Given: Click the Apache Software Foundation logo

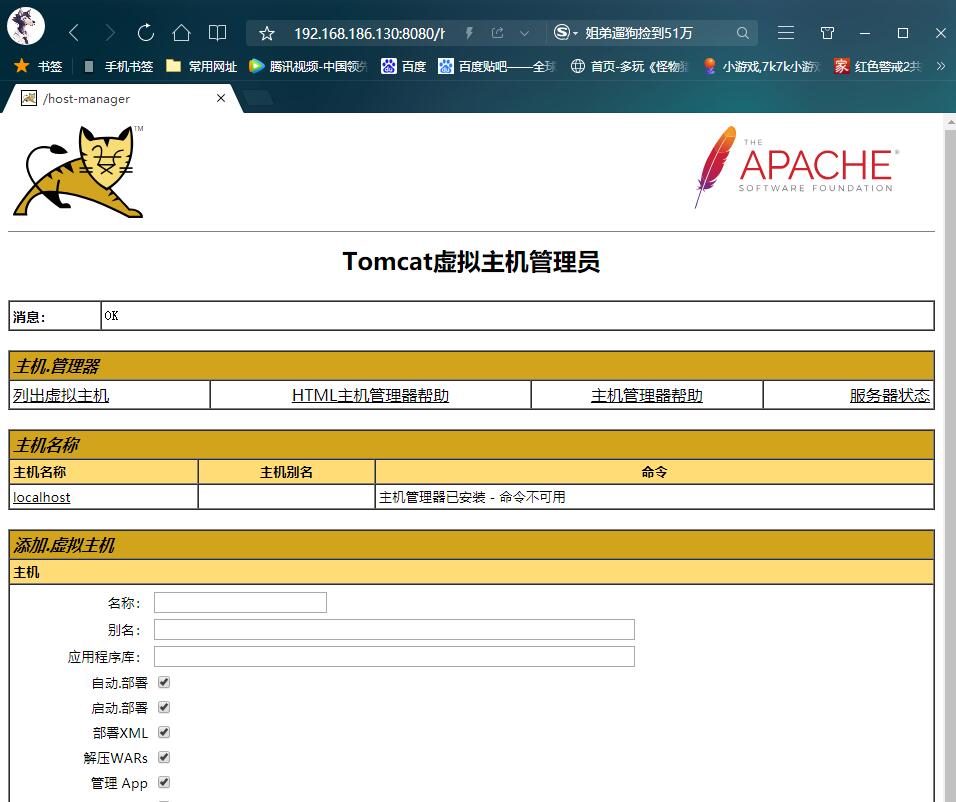Looking at the screenshot, I should 795,167.
